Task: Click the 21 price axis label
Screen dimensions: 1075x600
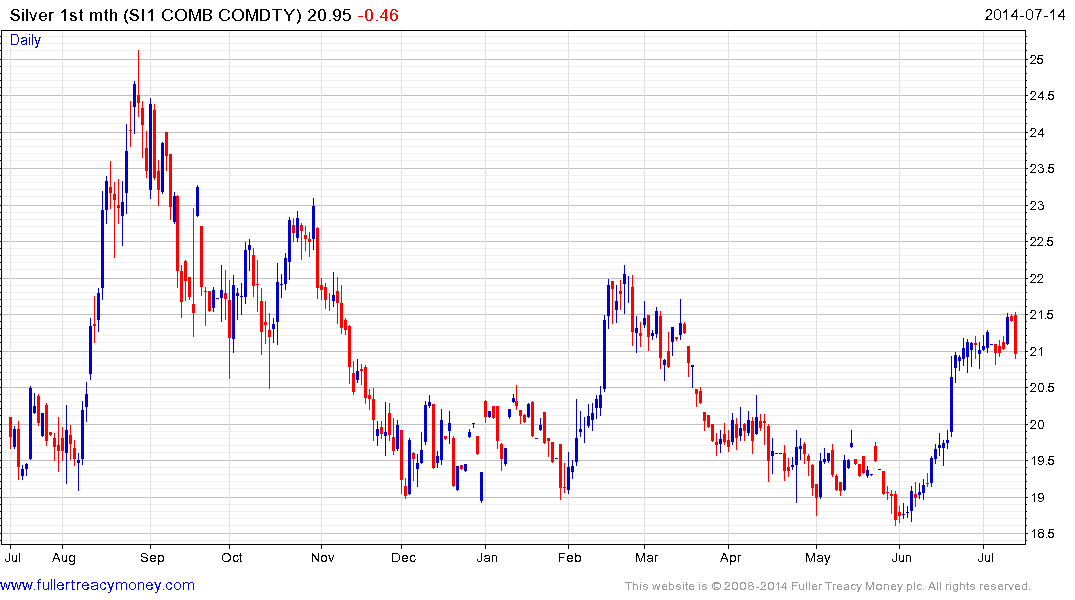Action: pos(1037,352)
